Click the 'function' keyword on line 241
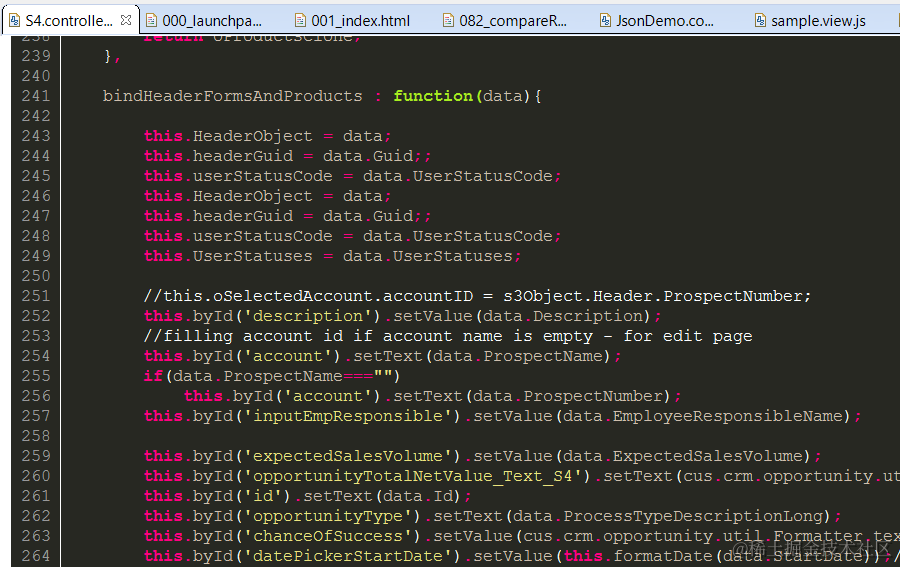 tap(433, 96)
